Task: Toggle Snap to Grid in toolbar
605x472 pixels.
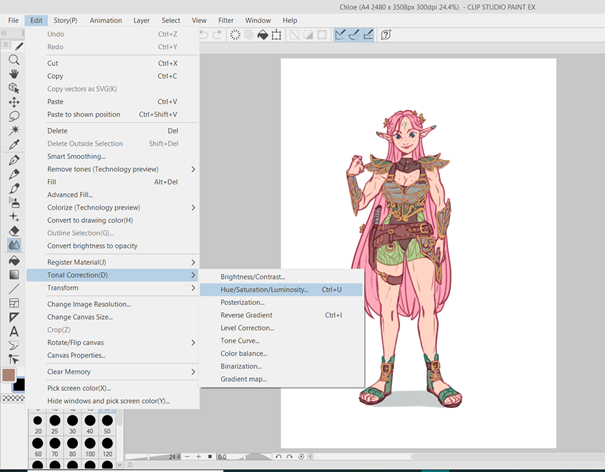Action: pyautogui.click(x=369, y=34)
